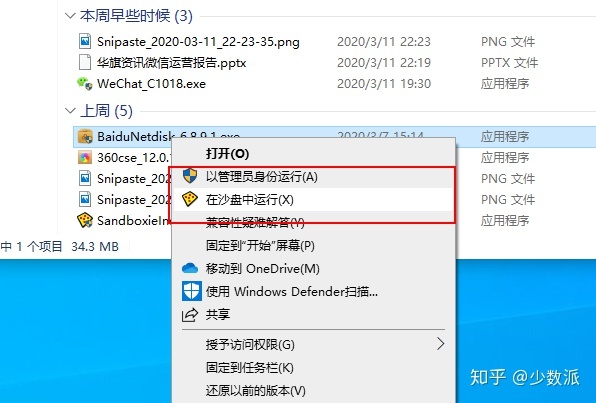Click the admin shield icon beside 以管理员身份运行
The width and height of the screenshot is (596, 403).
[190, 176]
